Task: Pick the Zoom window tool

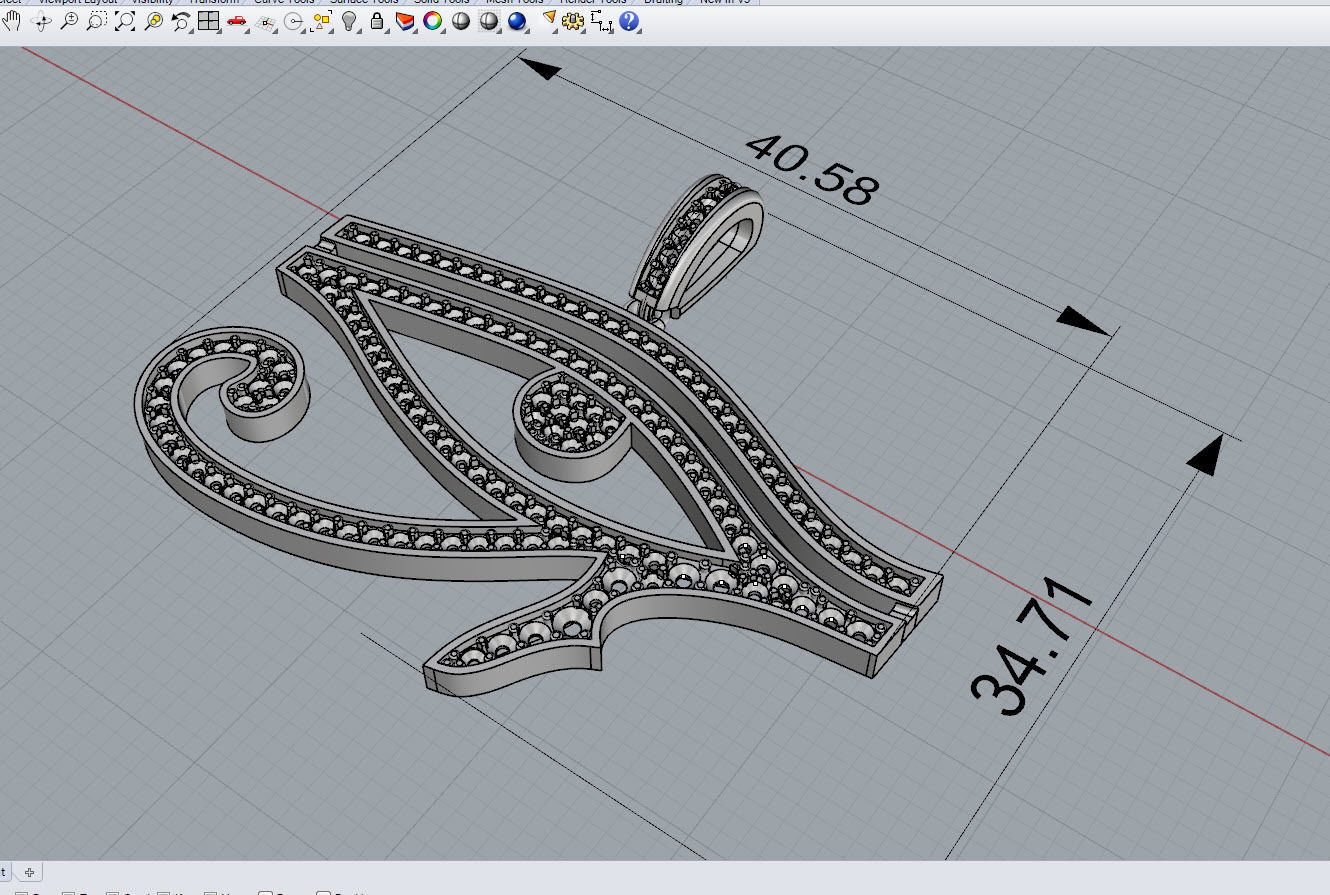Action: 97,21
